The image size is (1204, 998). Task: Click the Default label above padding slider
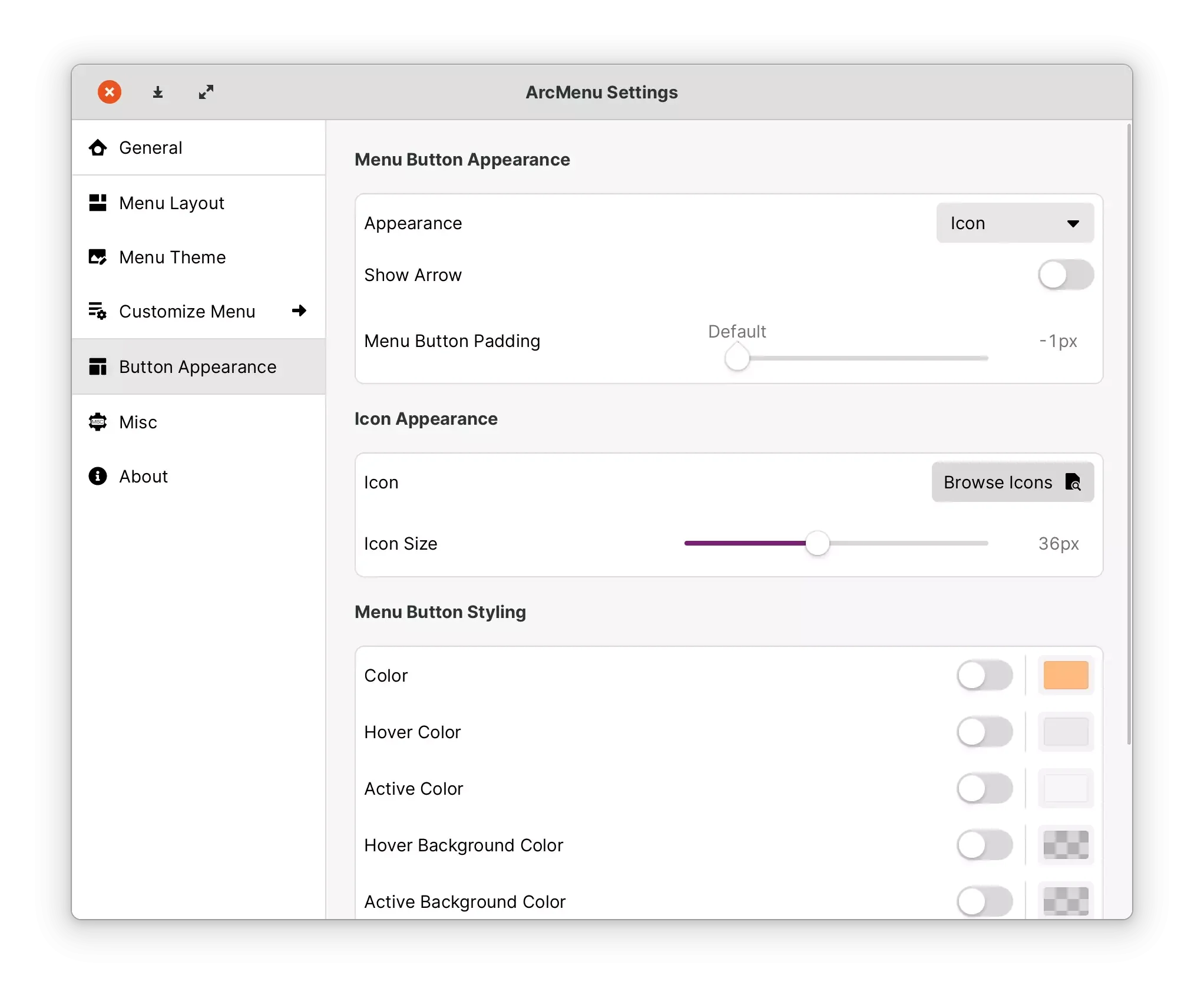737,332
